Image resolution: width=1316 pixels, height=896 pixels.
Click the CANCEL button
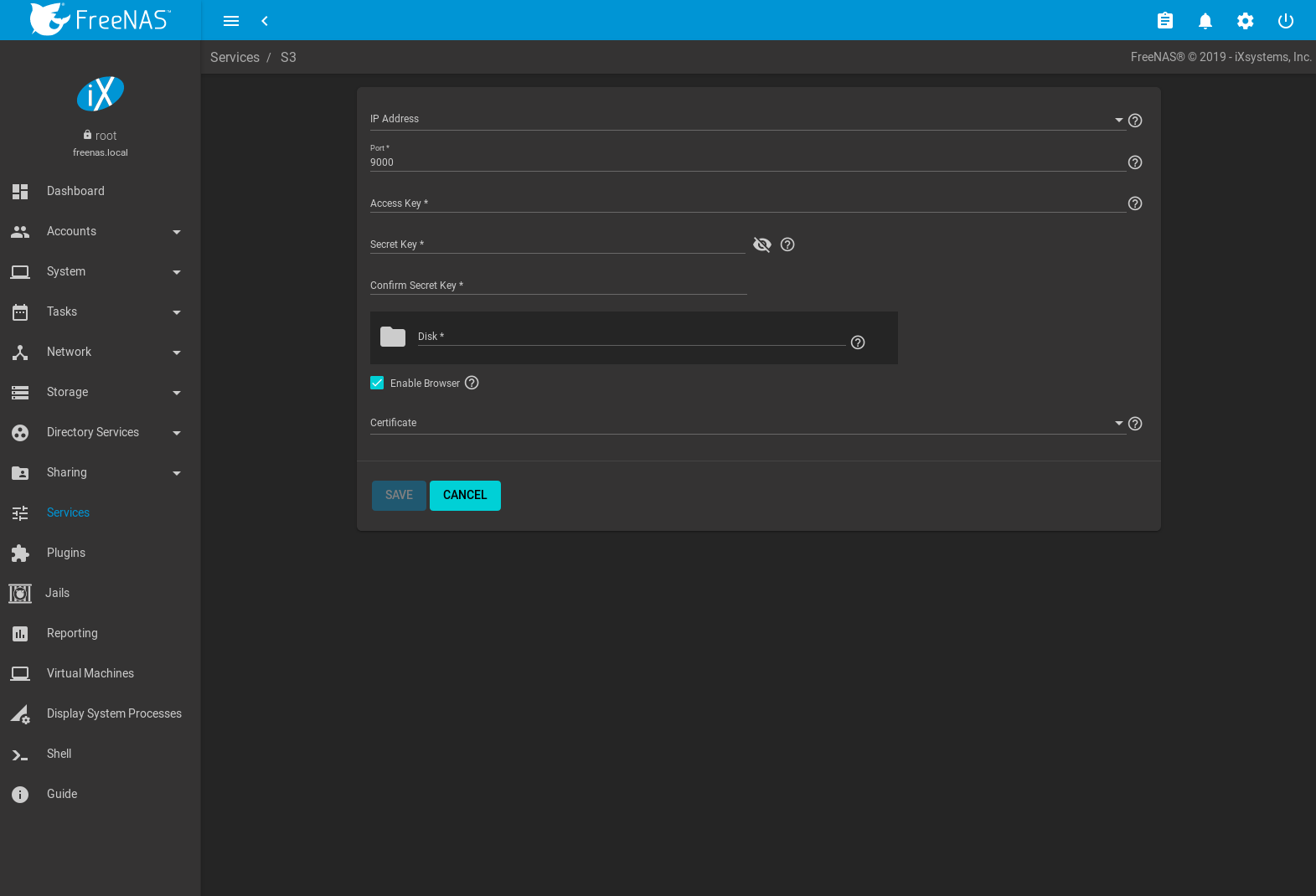tap(465, 495)
